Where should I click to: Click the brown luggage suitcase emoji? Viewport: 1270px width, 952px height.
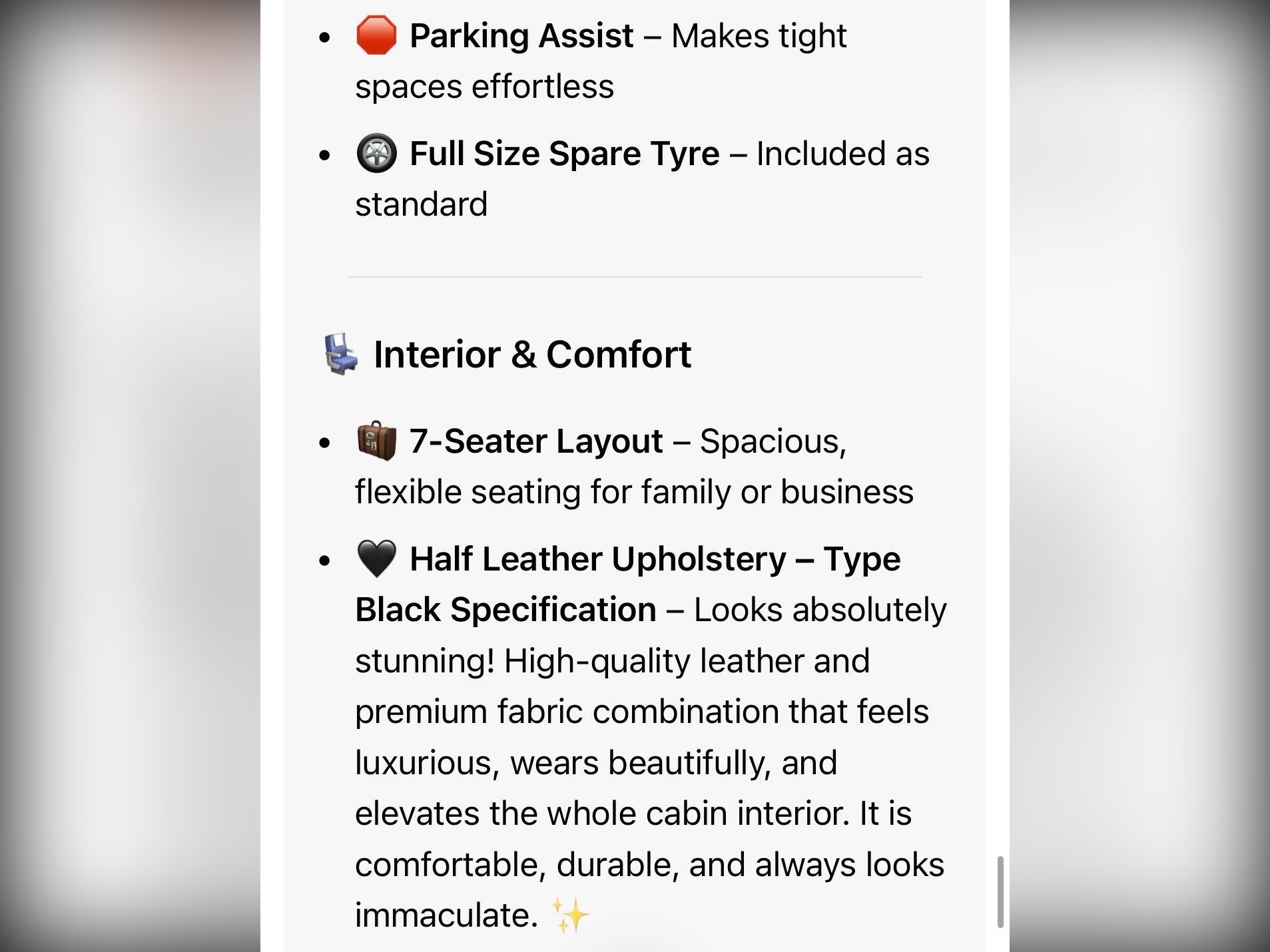376,440
